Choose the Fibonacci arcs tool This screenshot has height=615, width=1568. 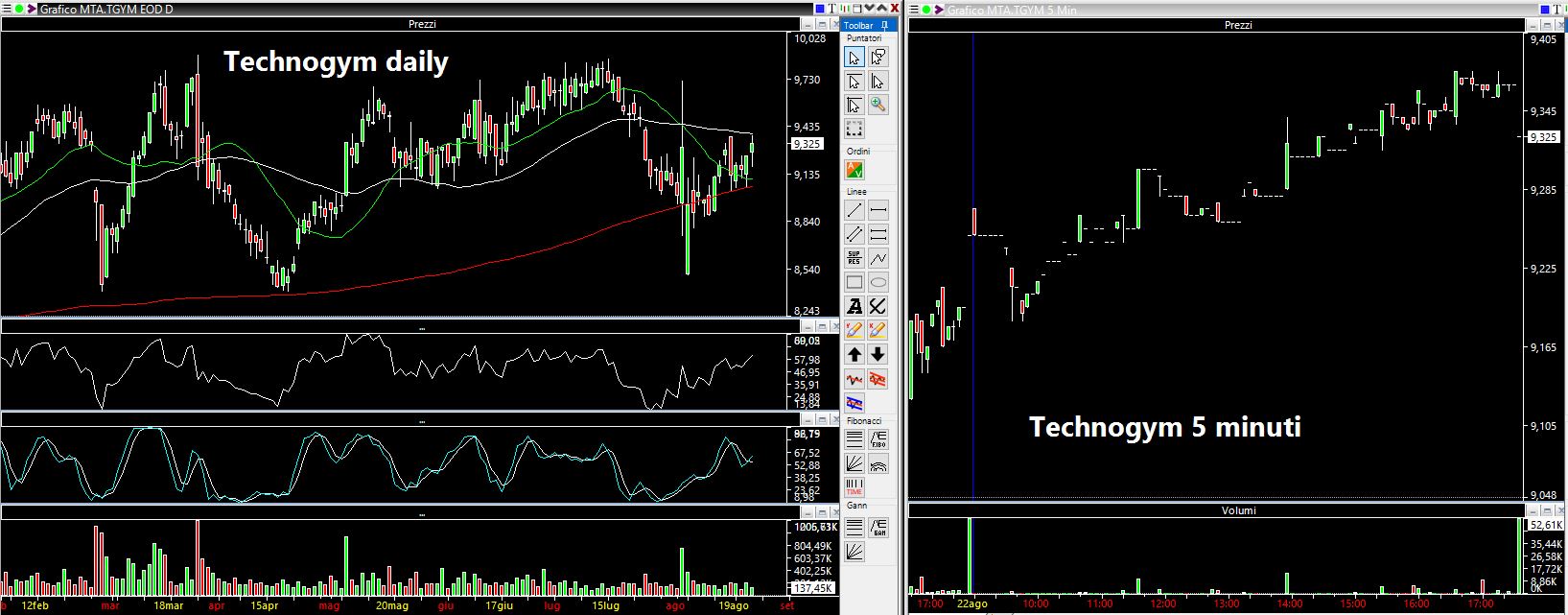[x=878, y=463]
